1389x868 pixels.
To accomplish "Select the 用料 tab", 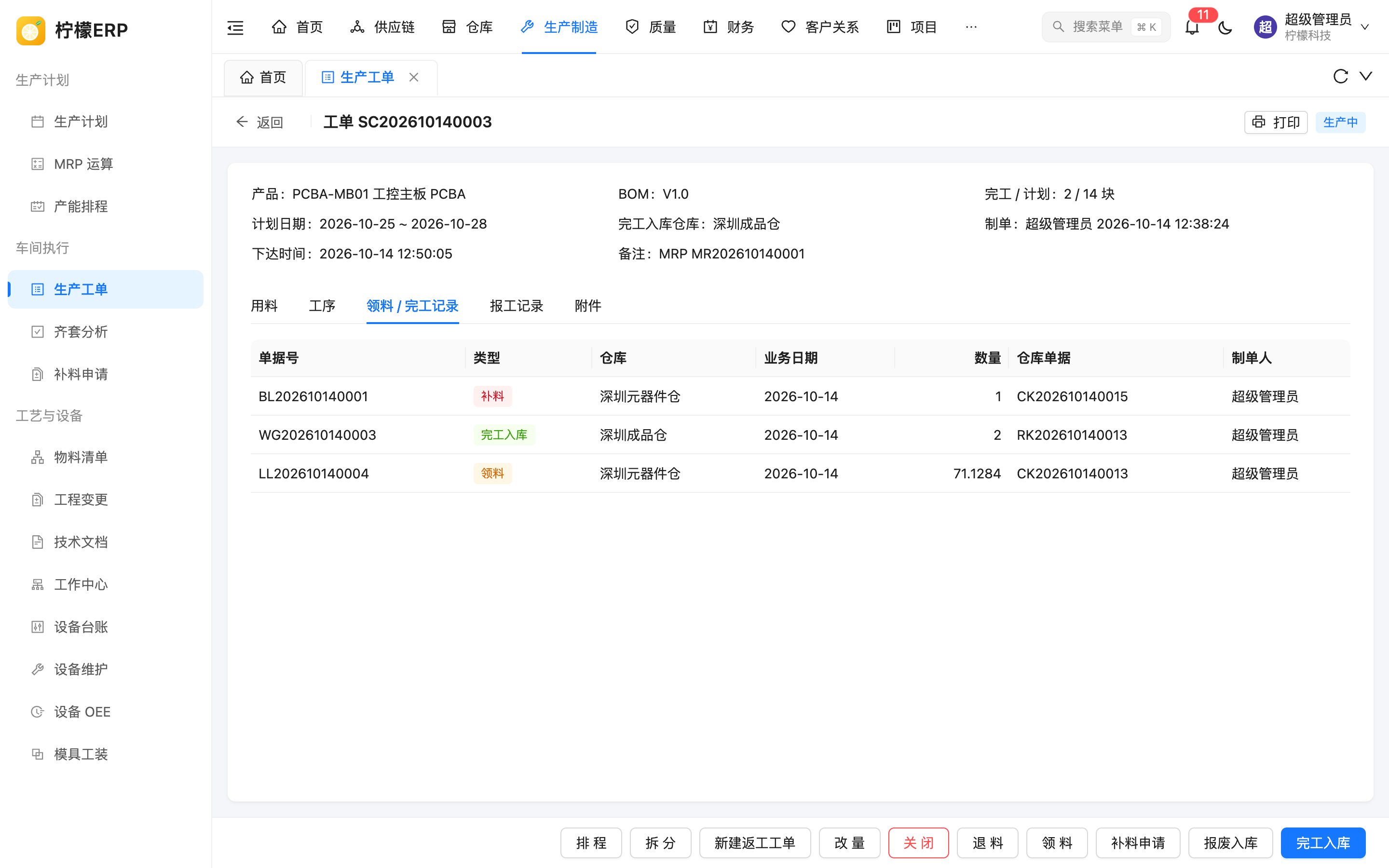I will point(264,306).
